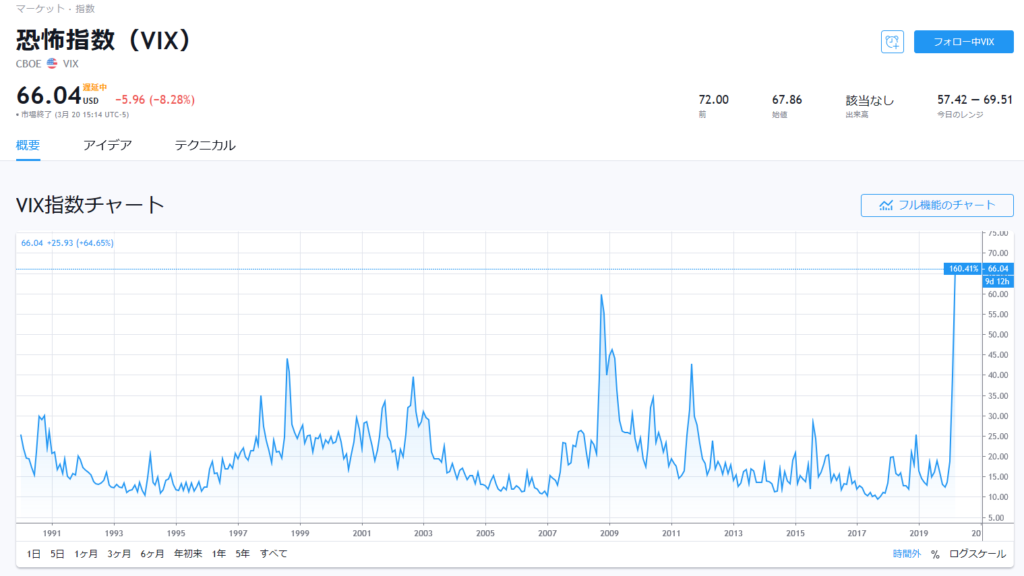Switch to the アイデア tab
Viewport: 1024px width, 576px height.
click(107, 145)
